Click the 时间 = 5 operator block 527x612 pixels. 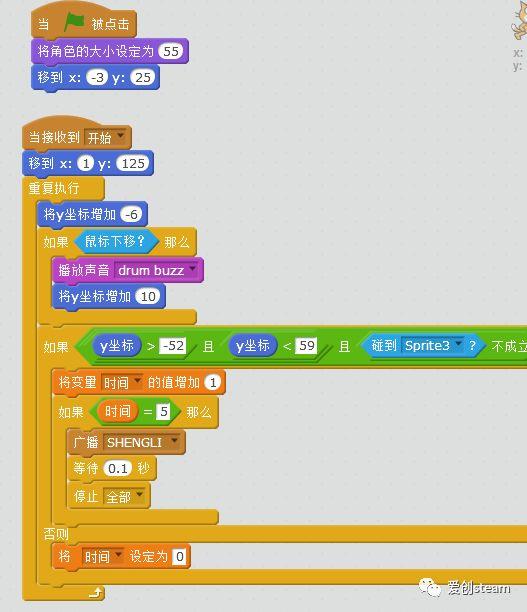(x=135, y=411)
